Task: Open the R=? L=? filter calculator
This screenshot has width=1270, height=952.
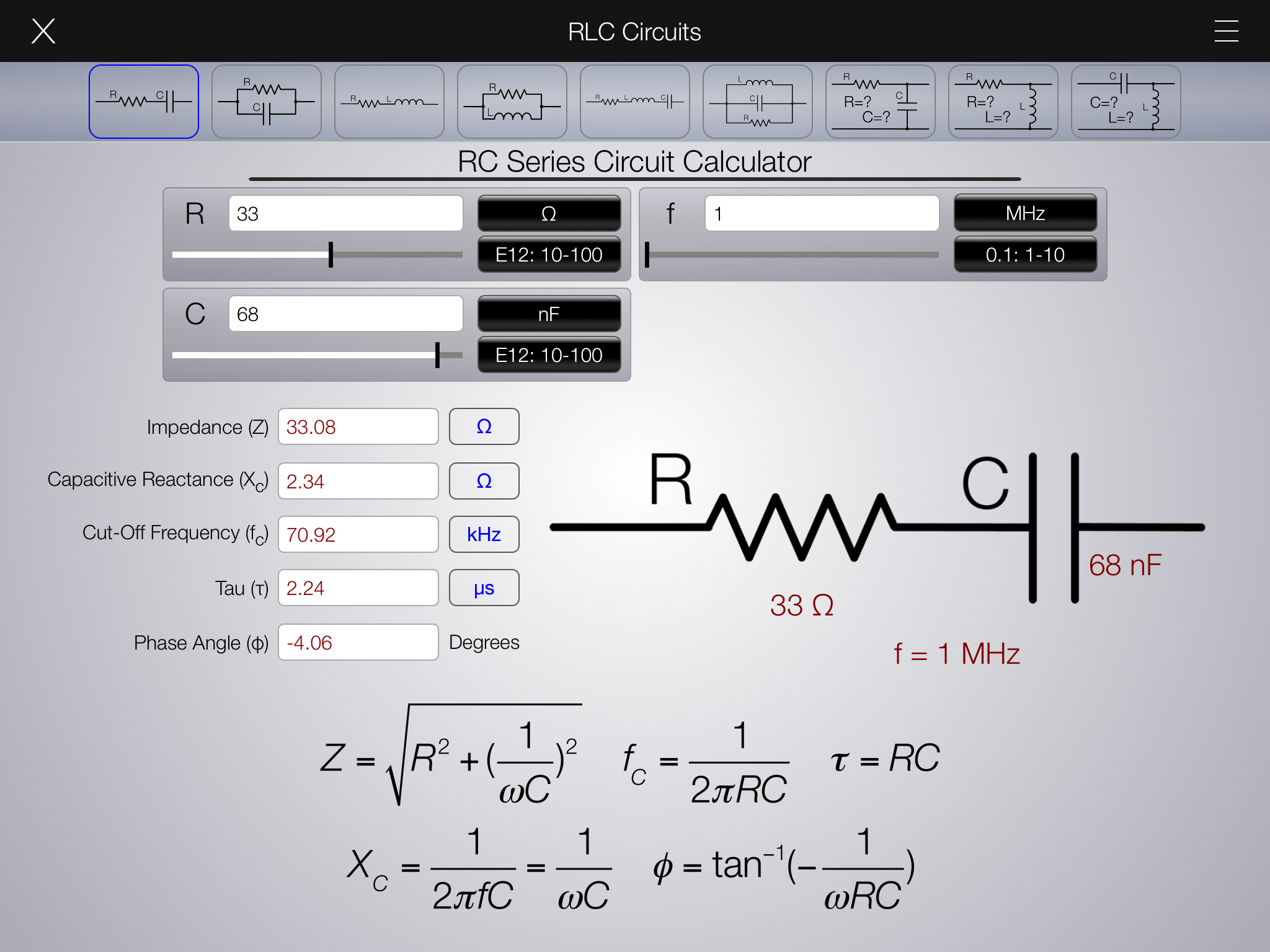Action: point(1003,101)
